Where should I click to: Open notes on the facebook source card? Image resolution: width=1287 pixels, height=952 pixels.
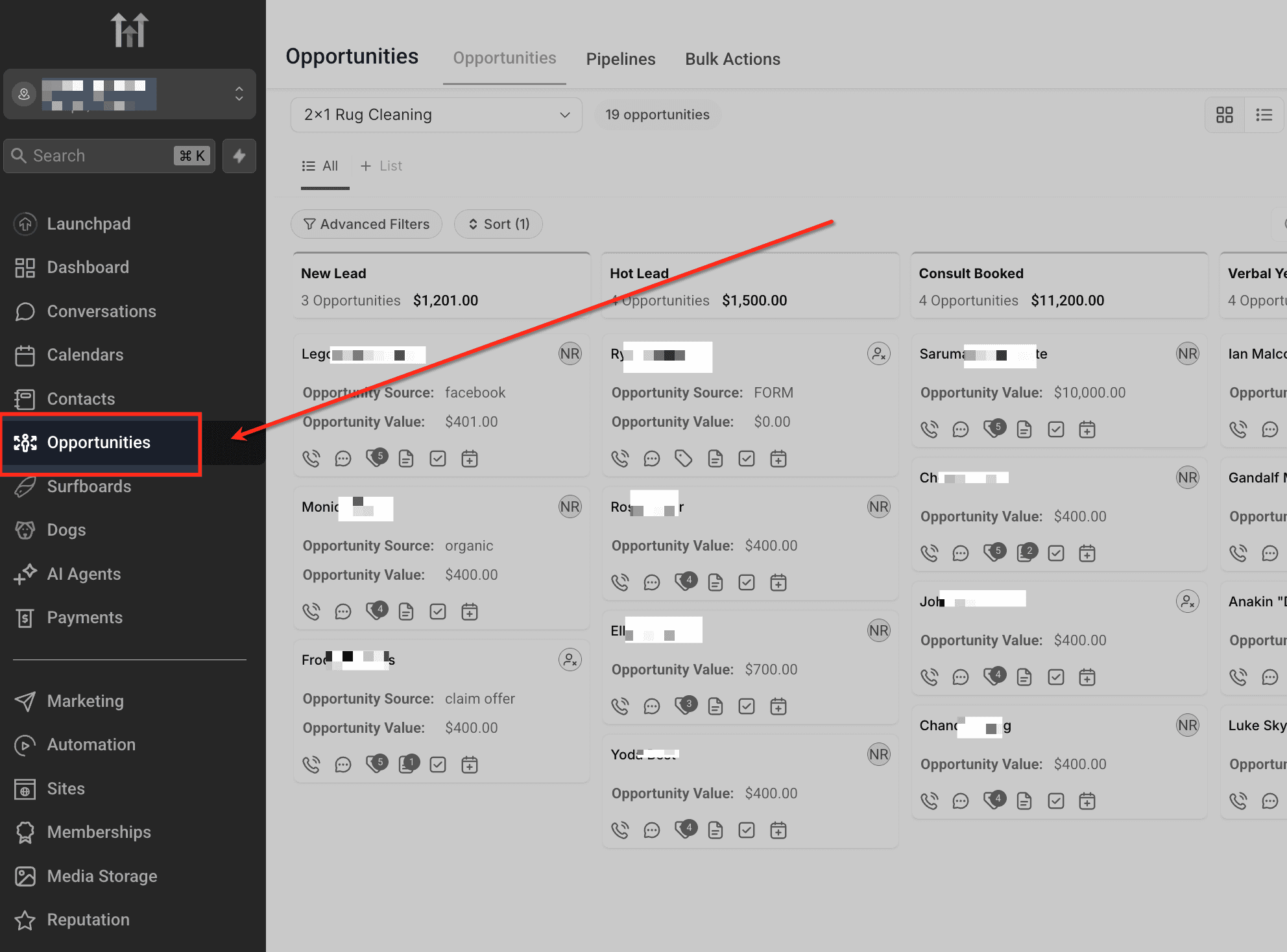[x=406, y=459]
